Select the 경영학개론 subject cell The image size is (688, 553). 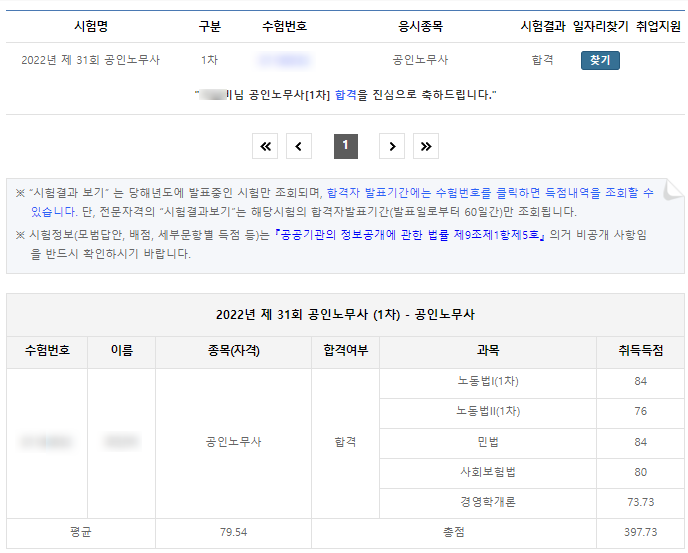488,502
